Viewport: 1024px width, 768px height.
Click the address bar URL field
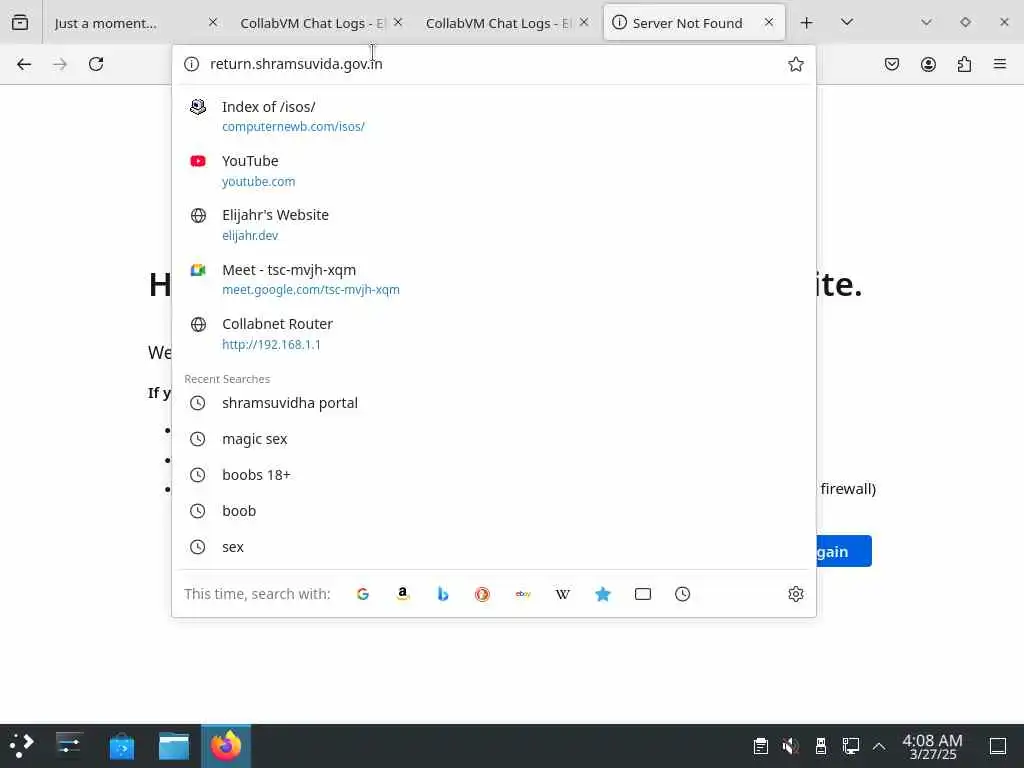tap(493, 64)
